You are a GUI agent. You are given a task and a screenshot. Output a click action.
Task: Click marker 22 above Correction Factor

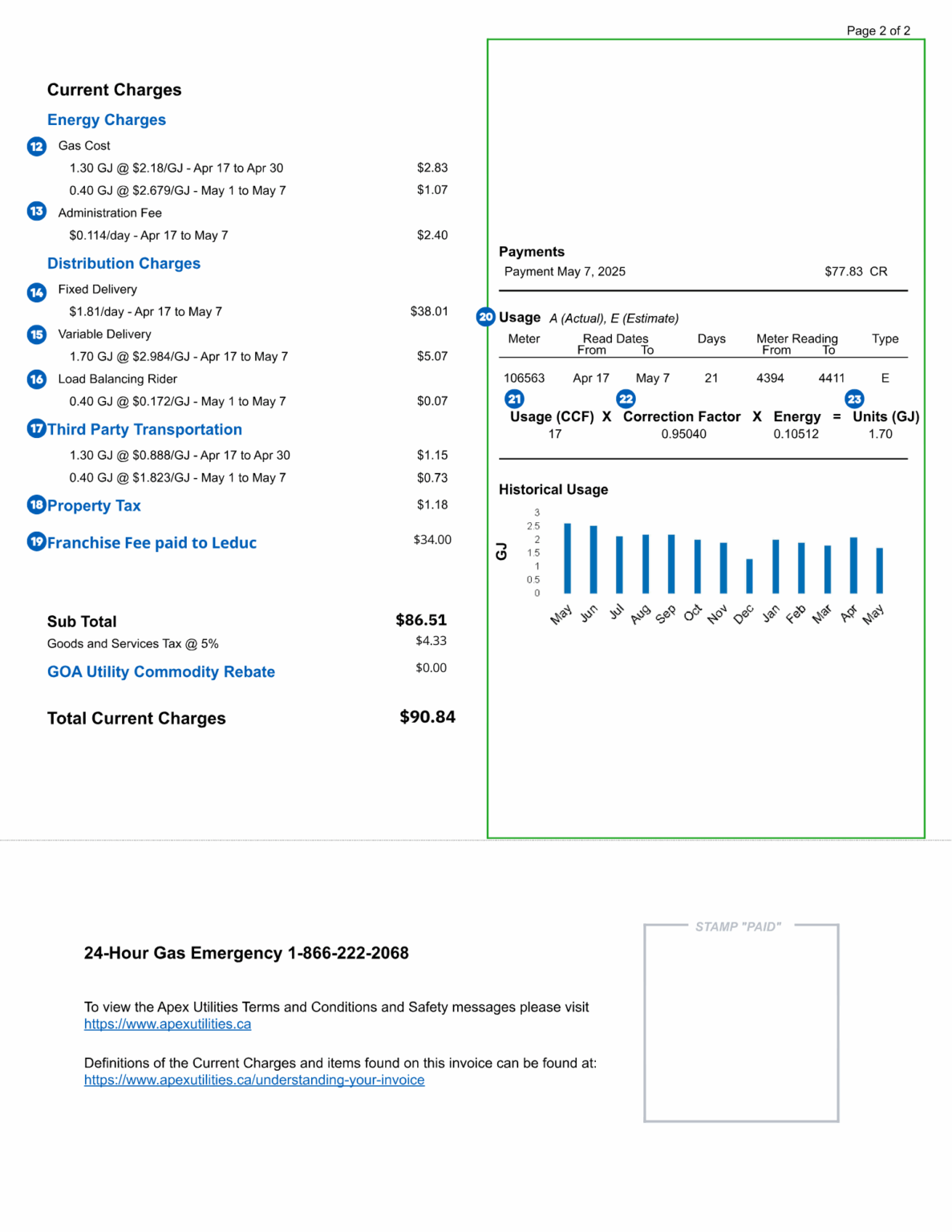click(626, 399)
